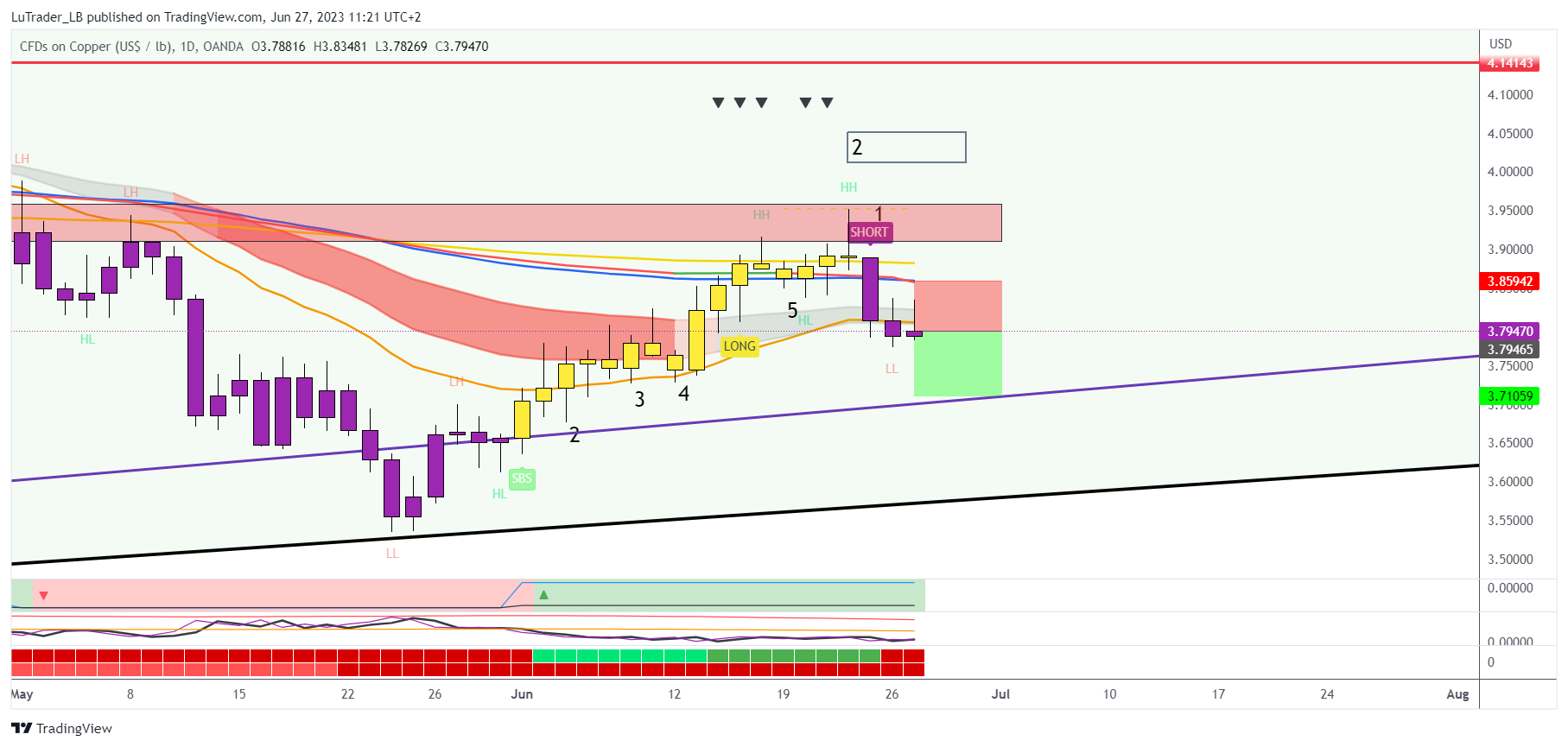Click the 3.65000 price axis value
The image size is (1568, 747).
point(1510,443)
